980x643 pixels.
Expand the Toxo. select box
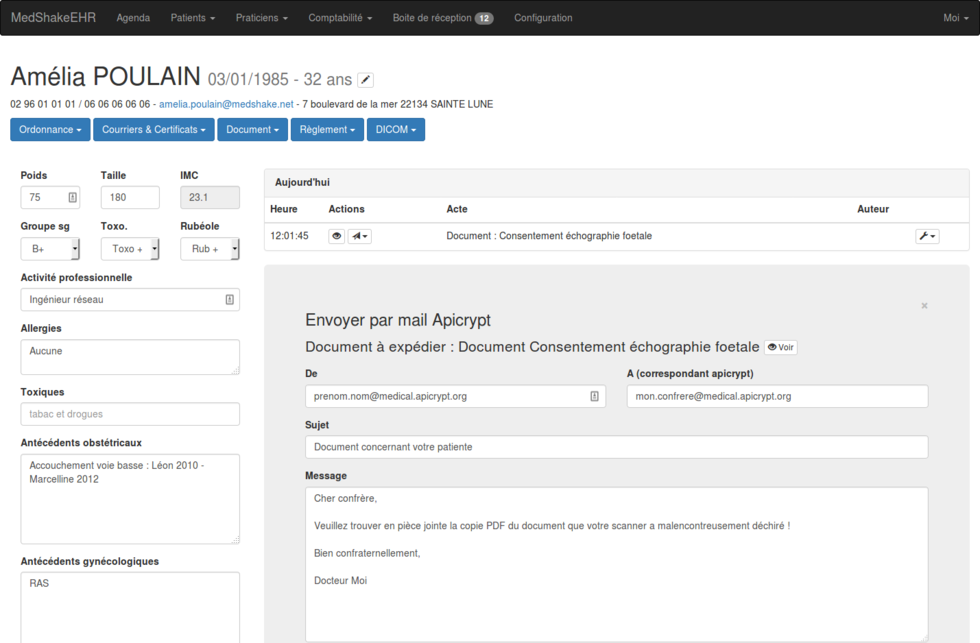130,249
